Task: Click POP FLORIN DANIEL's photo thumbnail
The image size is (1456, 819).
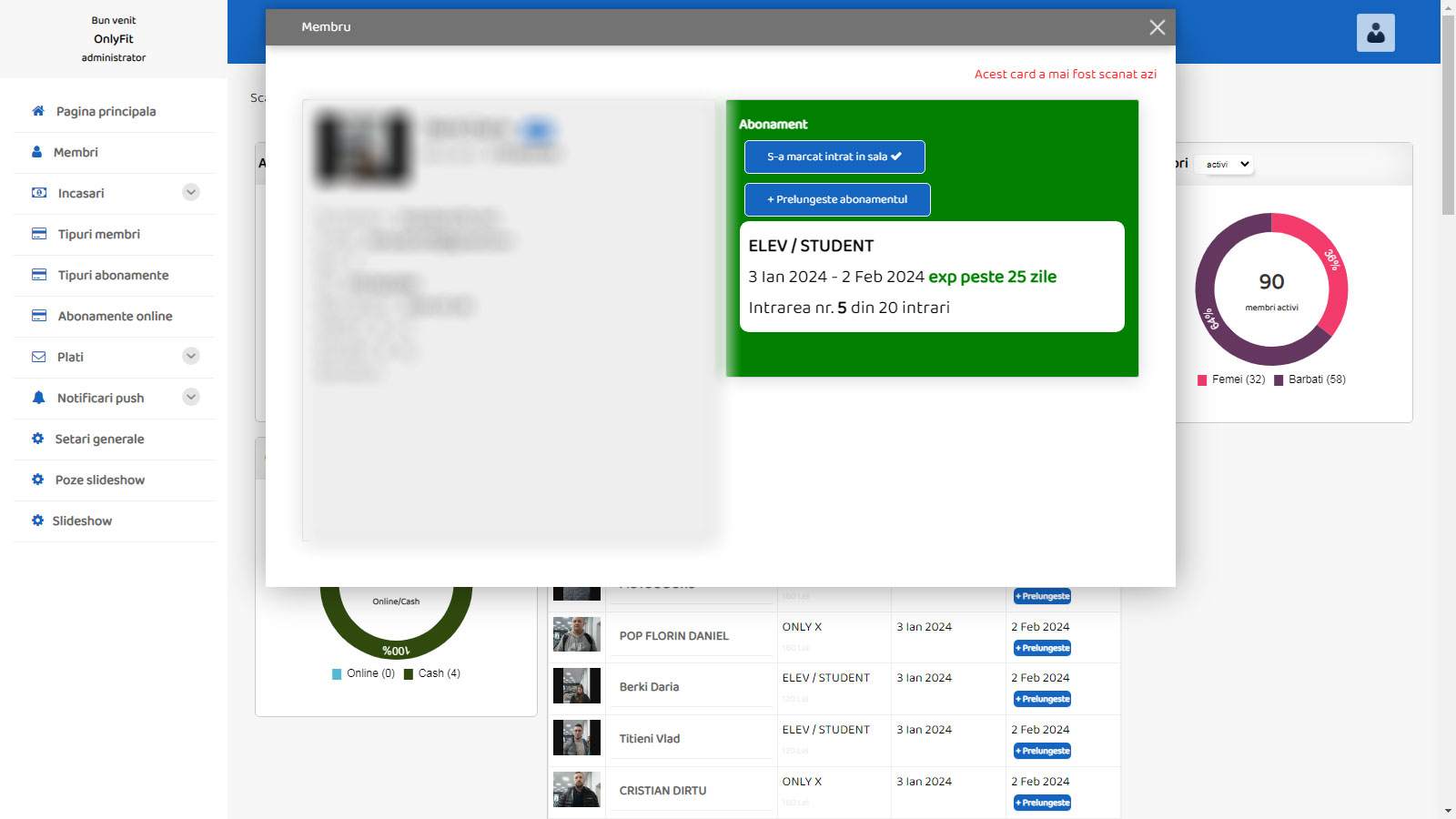Action: coord(577,634)
